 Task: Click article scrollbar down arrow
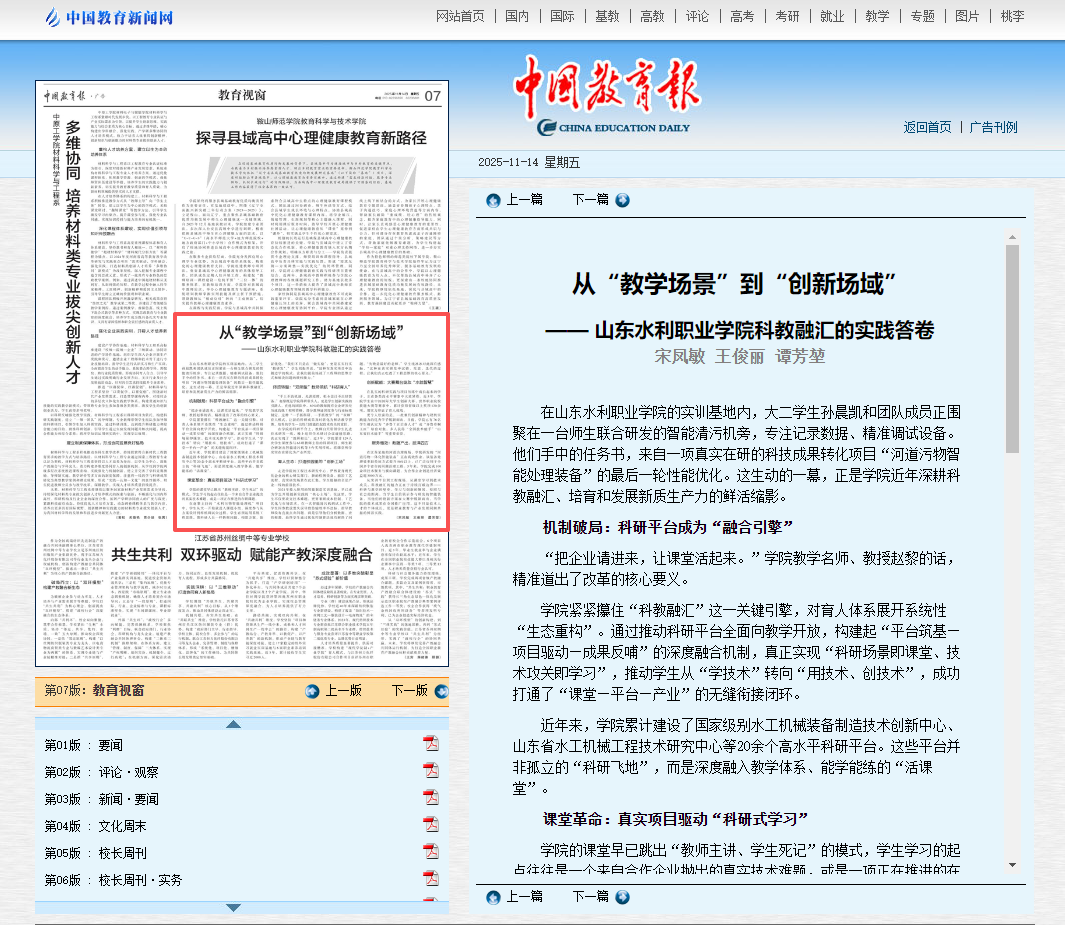click(x=1012, y=865)
